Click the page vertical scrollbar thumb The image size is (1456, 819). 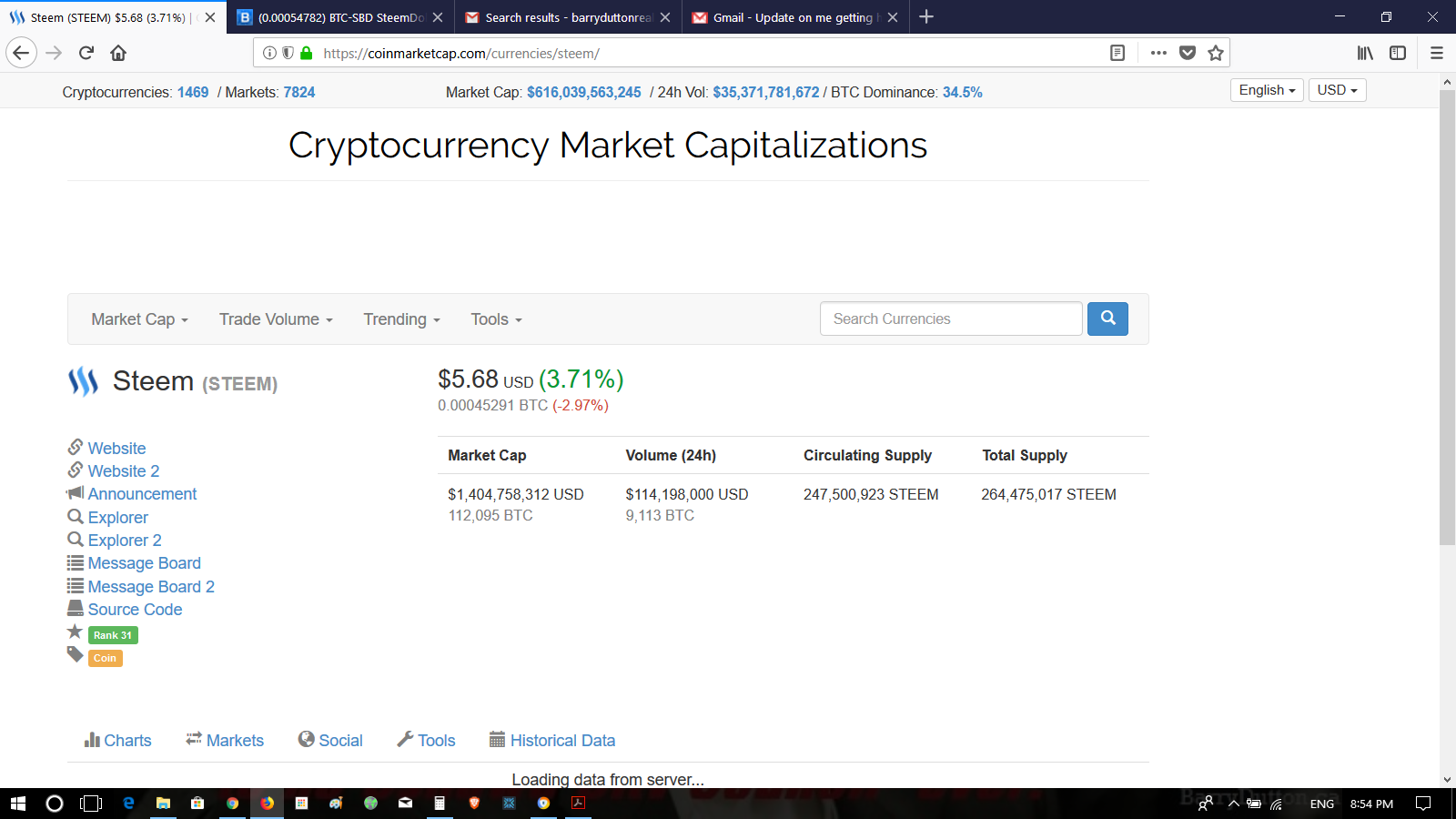pos(1447,317)
